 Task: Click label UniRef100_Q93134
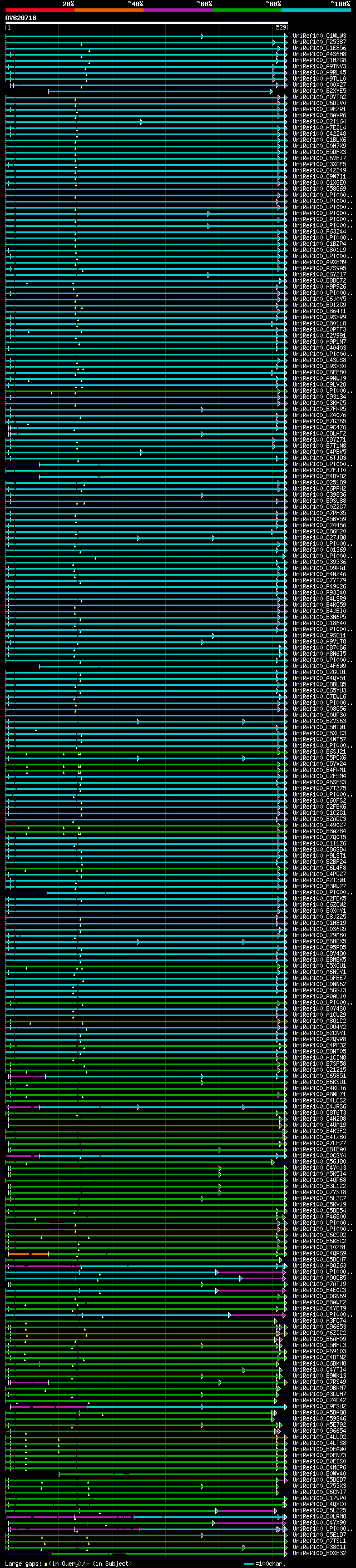(x=319, y=397)
